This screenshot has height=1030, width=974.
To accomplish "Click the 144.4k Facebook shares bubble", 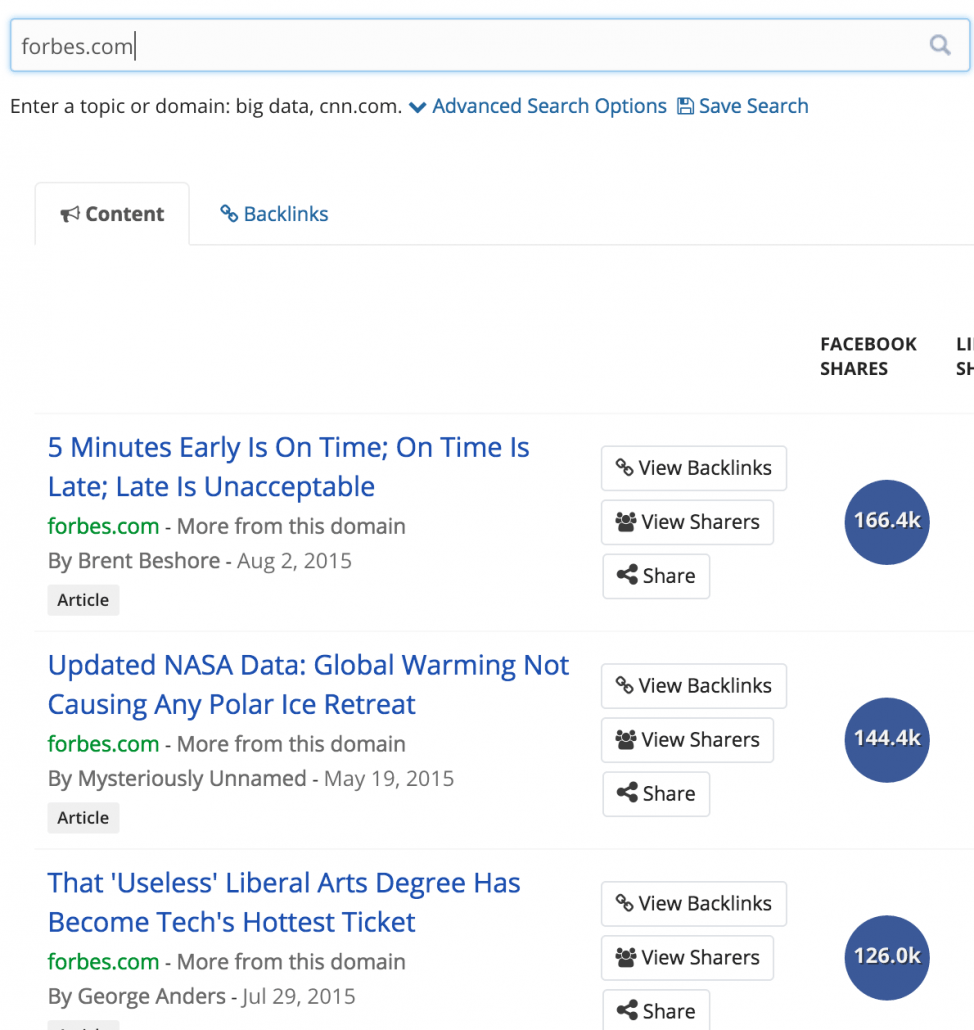I will coord(887,740).
